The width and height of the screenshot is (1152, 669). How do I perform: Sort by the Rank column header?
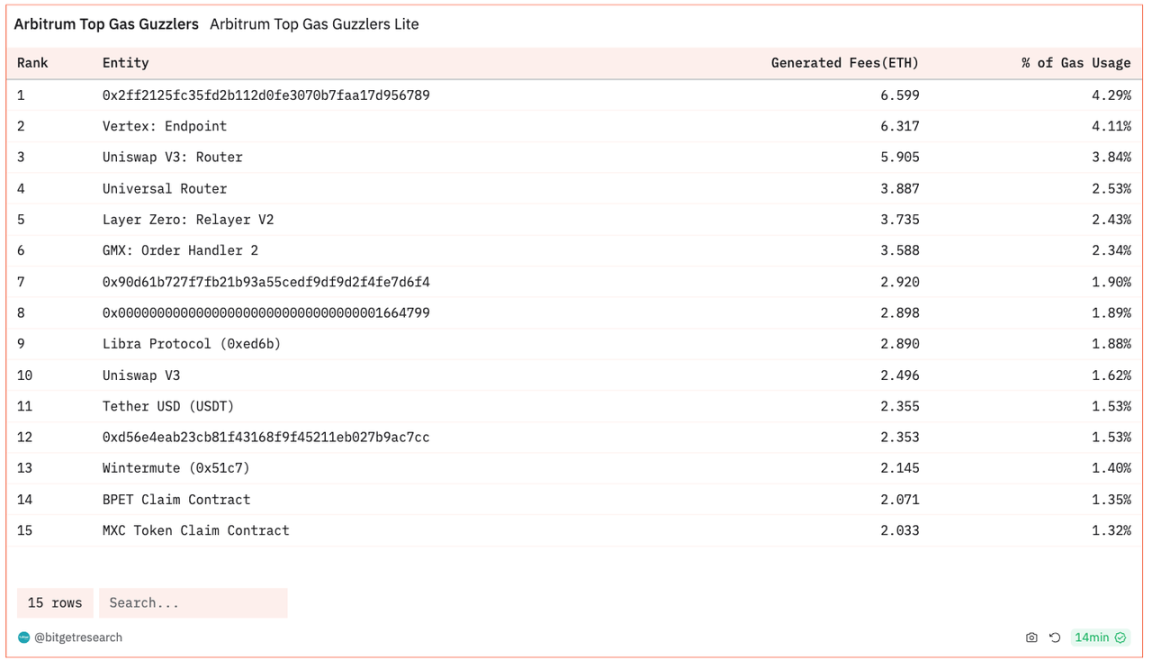[33, 63]
